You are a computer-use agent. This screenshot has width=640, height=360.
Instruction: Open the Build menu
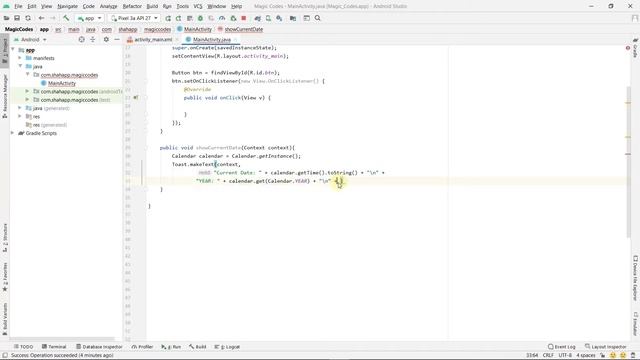152,6
